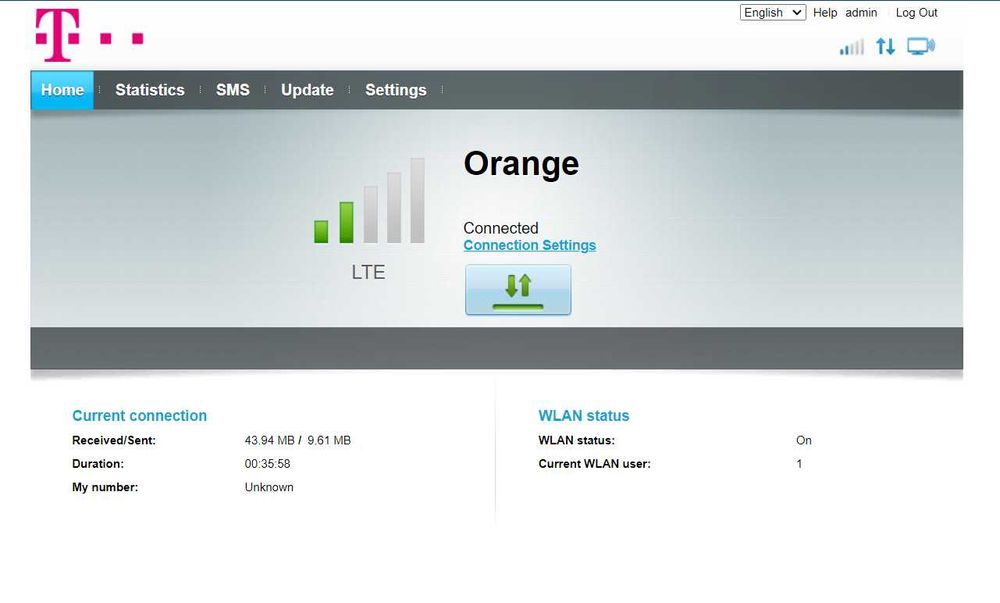Click the large LTE signal bars graphic

pyautogui.click(x=369, y=200)
